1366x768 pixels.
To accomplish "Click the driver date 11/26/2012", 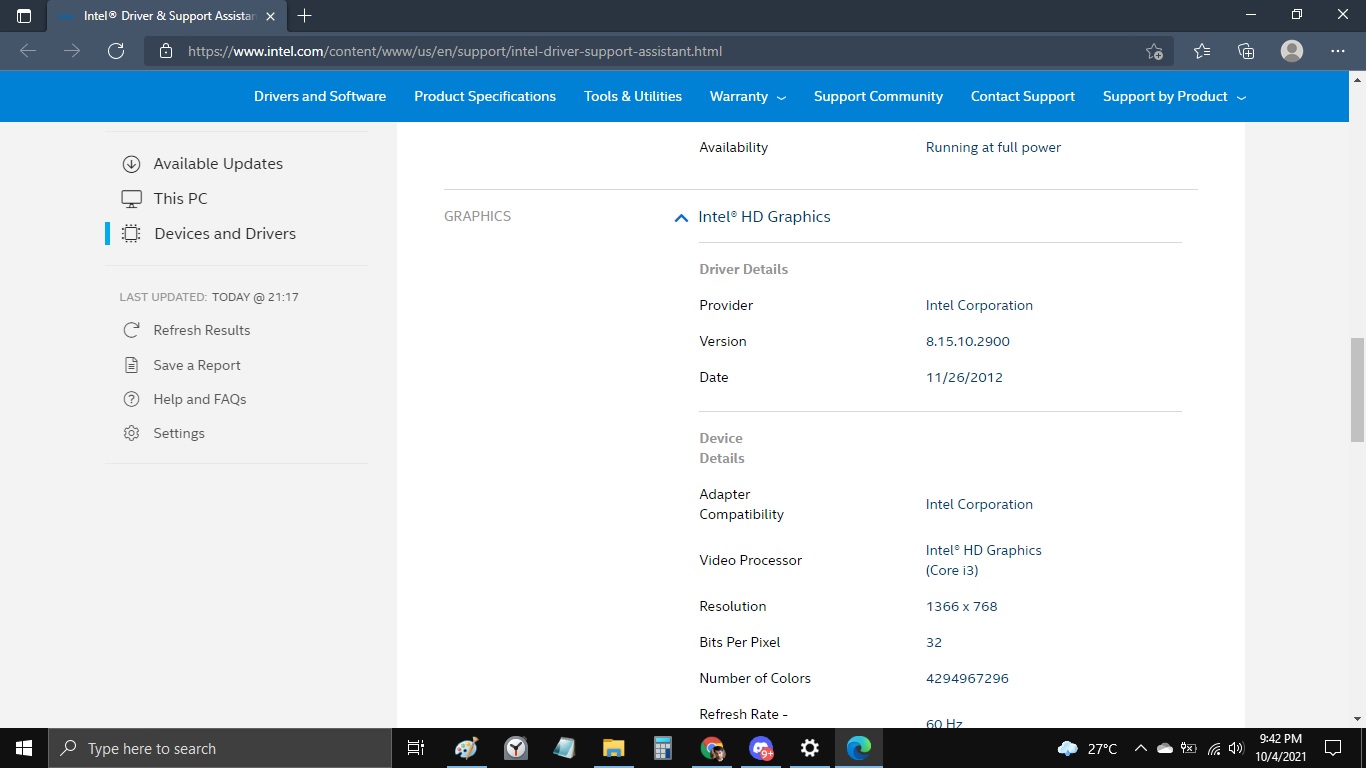I will pyautogui.click(x=964, y=377).
